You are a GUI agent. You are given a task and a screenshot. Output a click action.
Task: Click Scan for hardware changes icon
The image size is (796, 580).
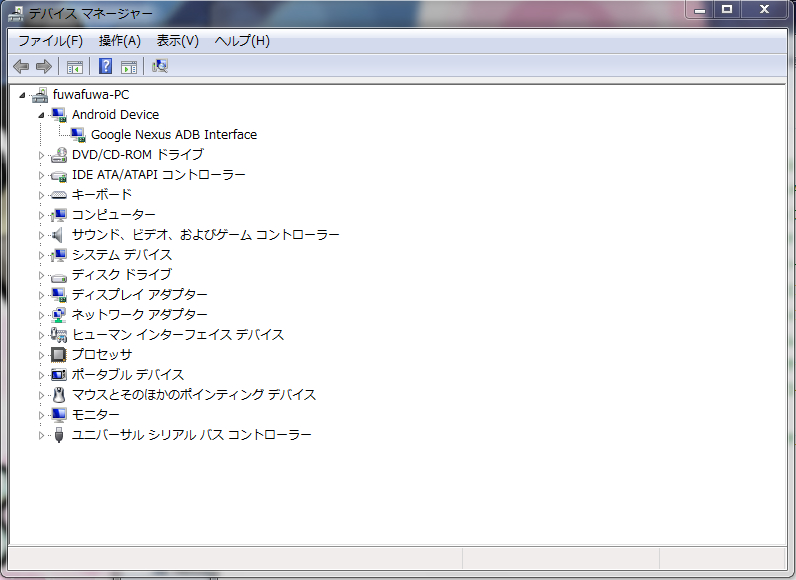pos(160,67)
